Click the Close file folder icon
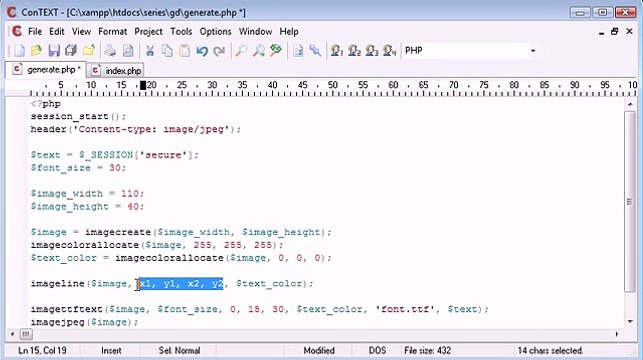643x360 pixels. (89, 51)
